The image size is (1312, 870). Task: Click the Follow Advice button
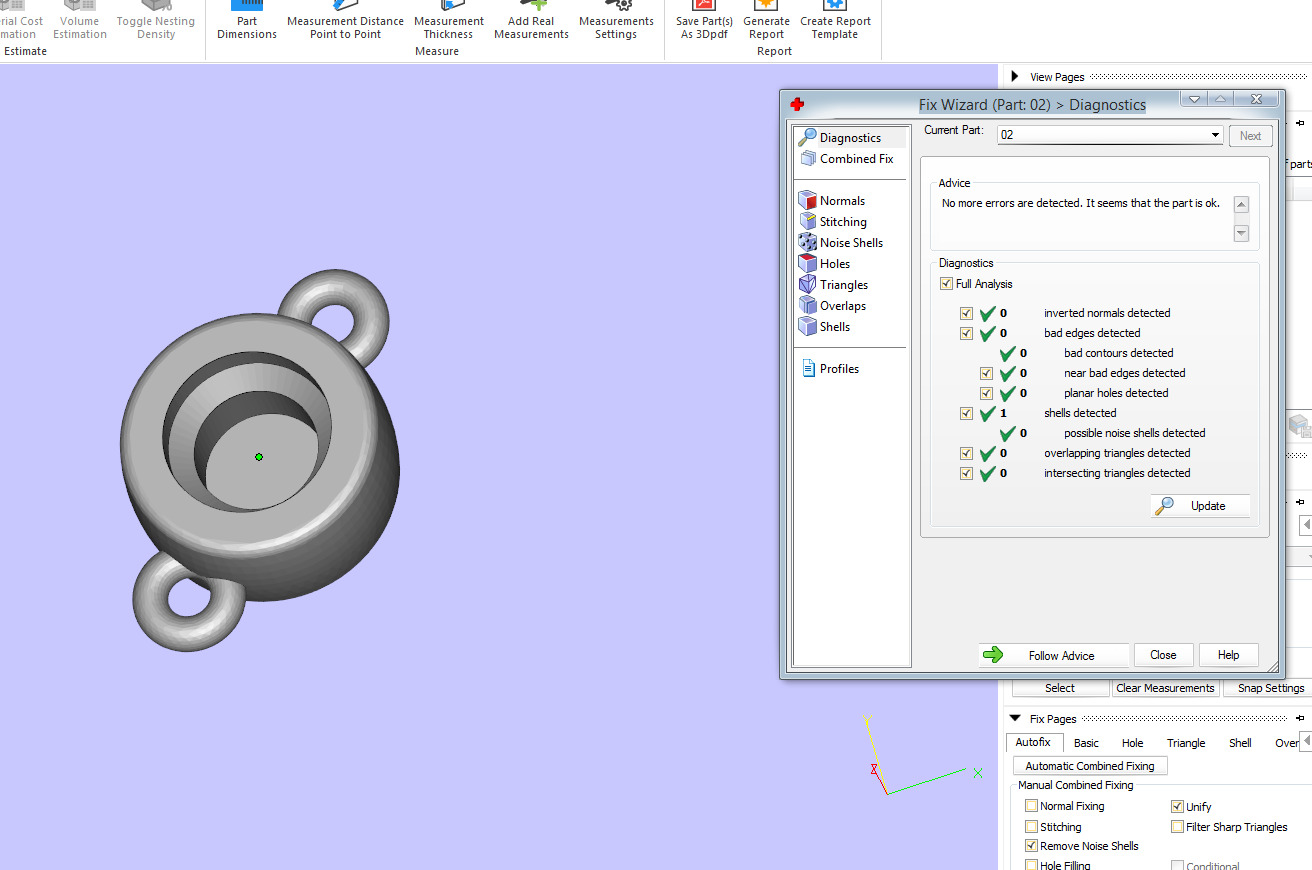coord(1054,655)
